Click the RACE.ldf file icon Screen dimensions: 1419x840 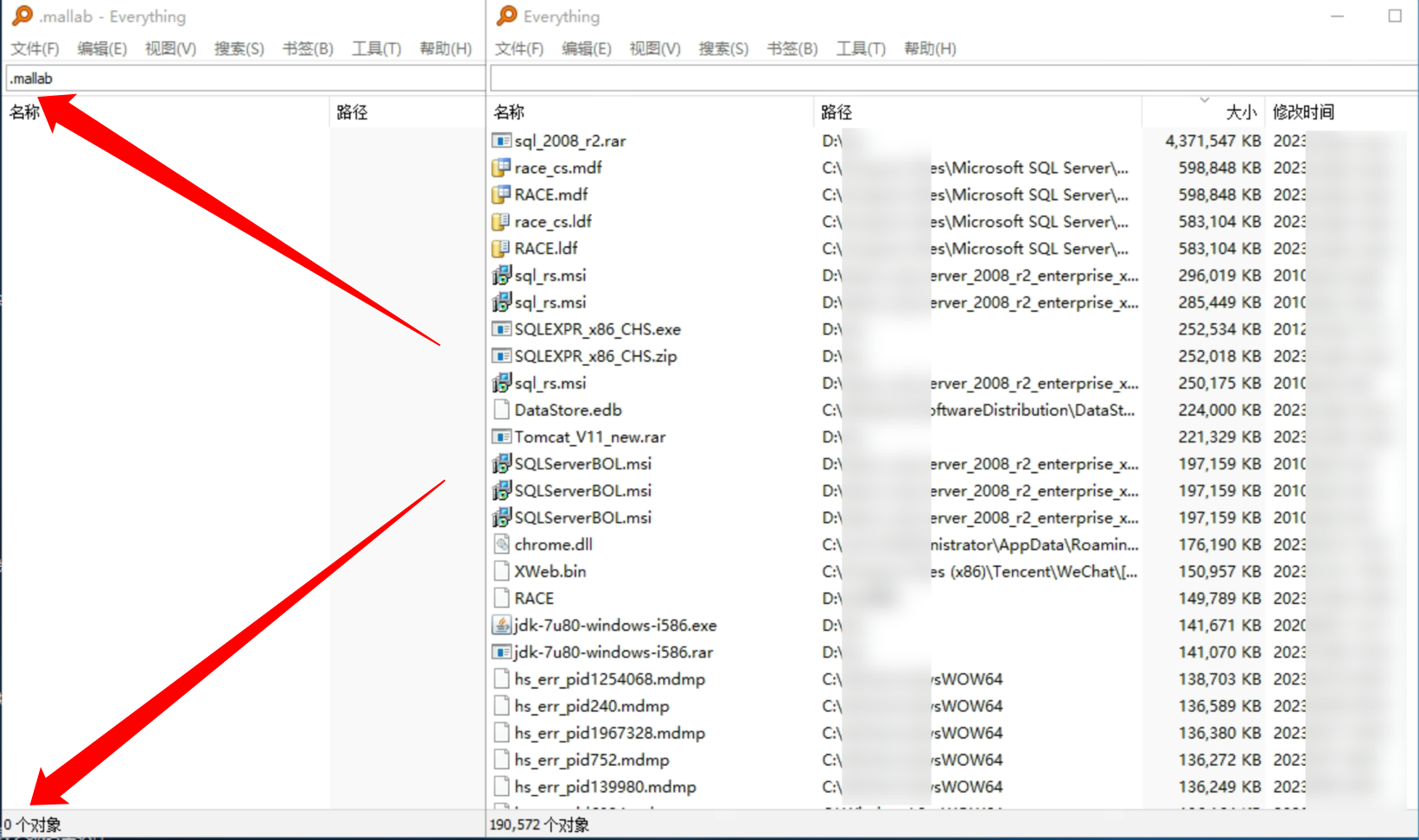501,248
